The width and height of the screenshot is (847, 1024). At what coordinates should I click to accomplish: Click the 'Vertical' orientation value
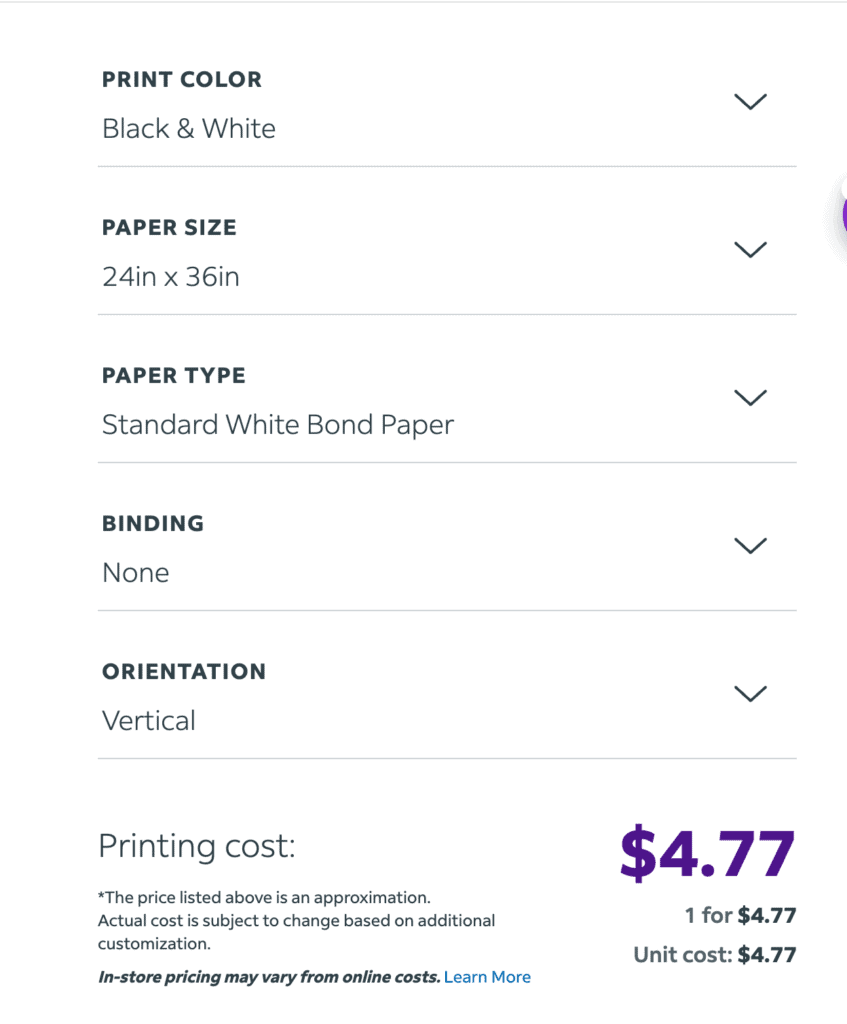click(x=148, y=720)
